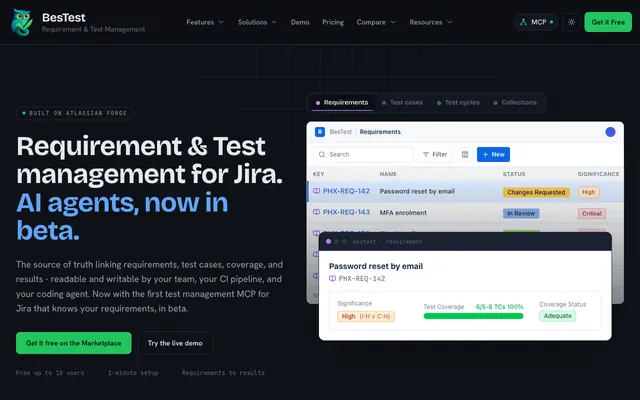640x400 pixels.
Task: Open the Filter button
Action: coord(435,154)
